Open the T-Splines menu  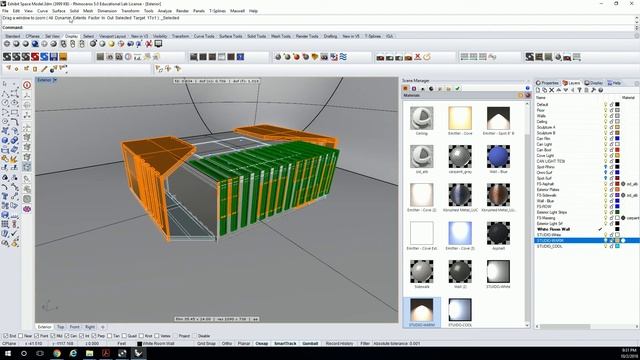coord(218,11)
